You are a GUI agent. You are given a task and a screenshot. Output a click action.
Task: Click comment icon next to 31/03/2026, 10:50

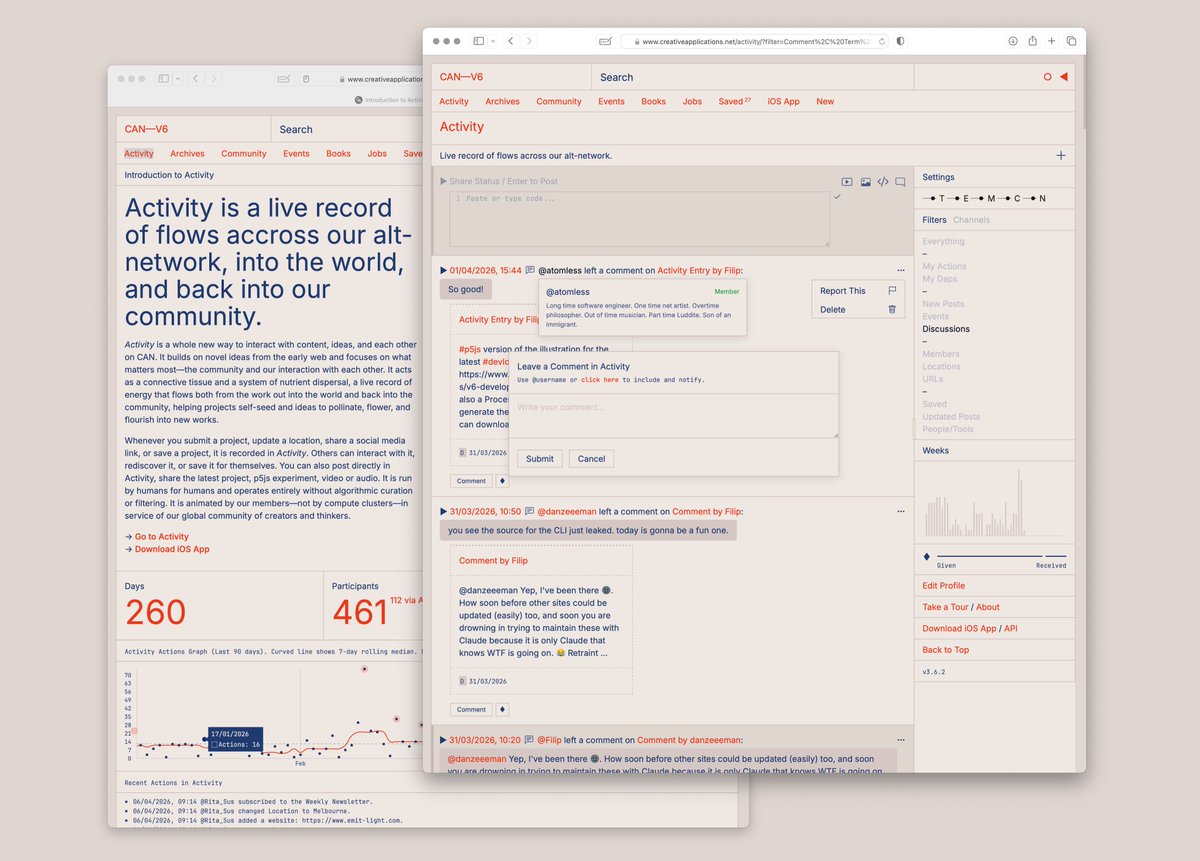coord(530,511)
